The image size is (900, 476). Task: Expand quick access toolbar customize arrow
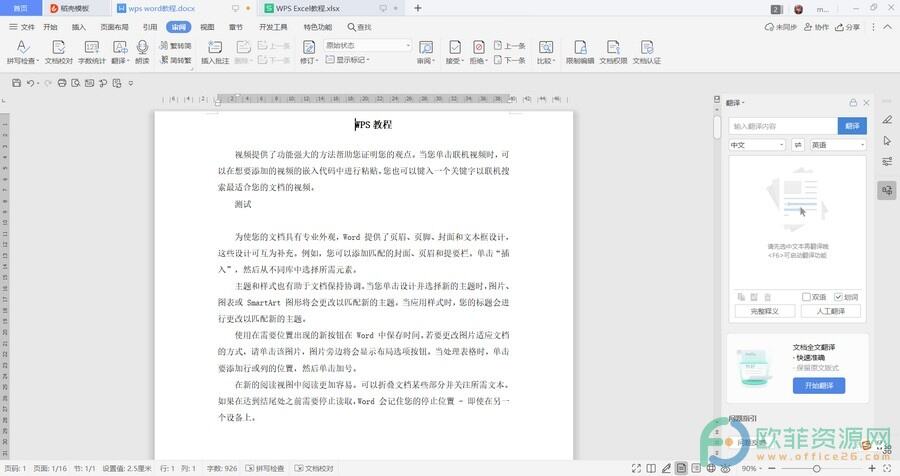(131, 83)
